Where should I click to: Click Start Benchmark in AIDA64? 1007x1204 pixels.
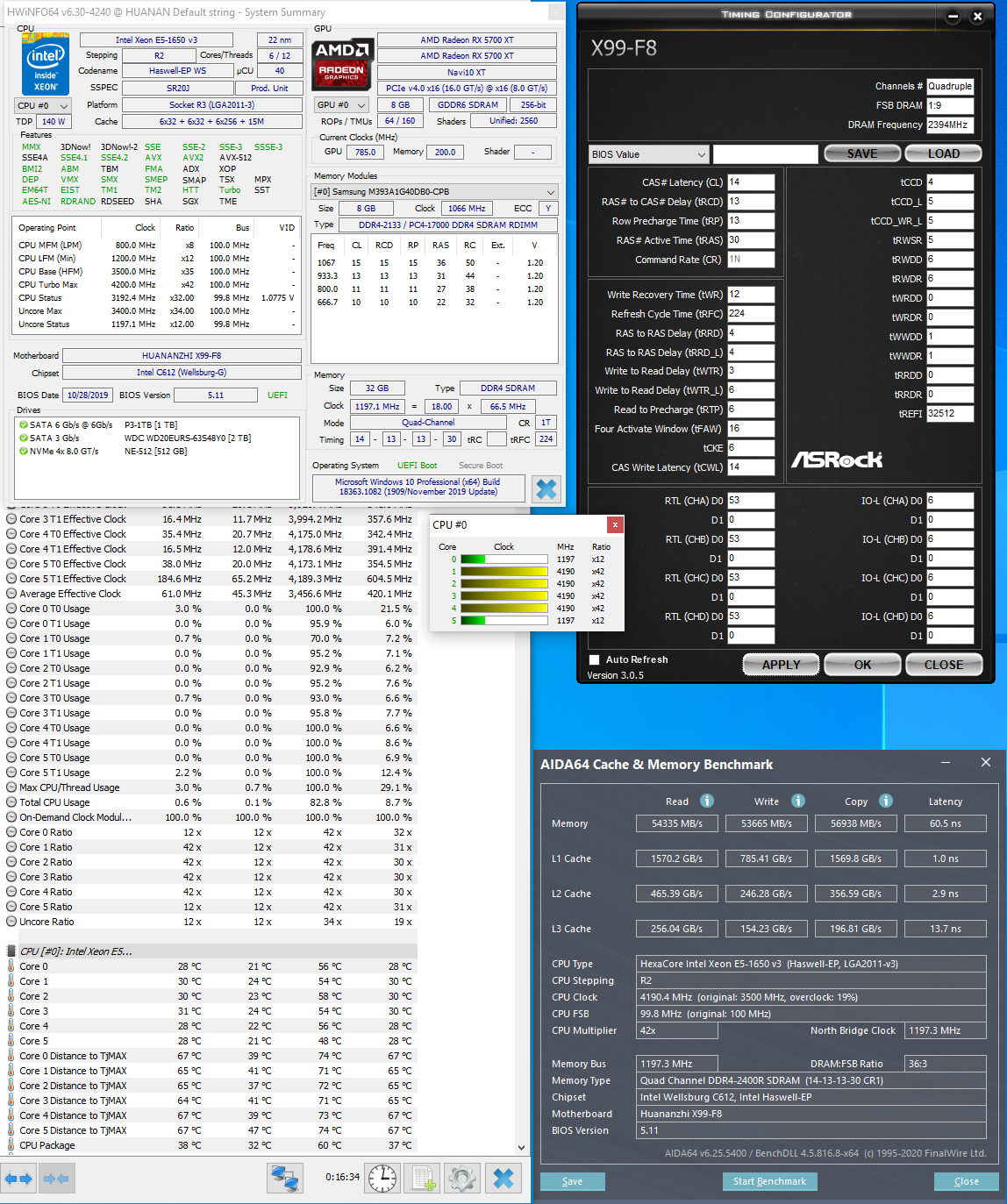pyautogui.click(x=769, y=1181)
